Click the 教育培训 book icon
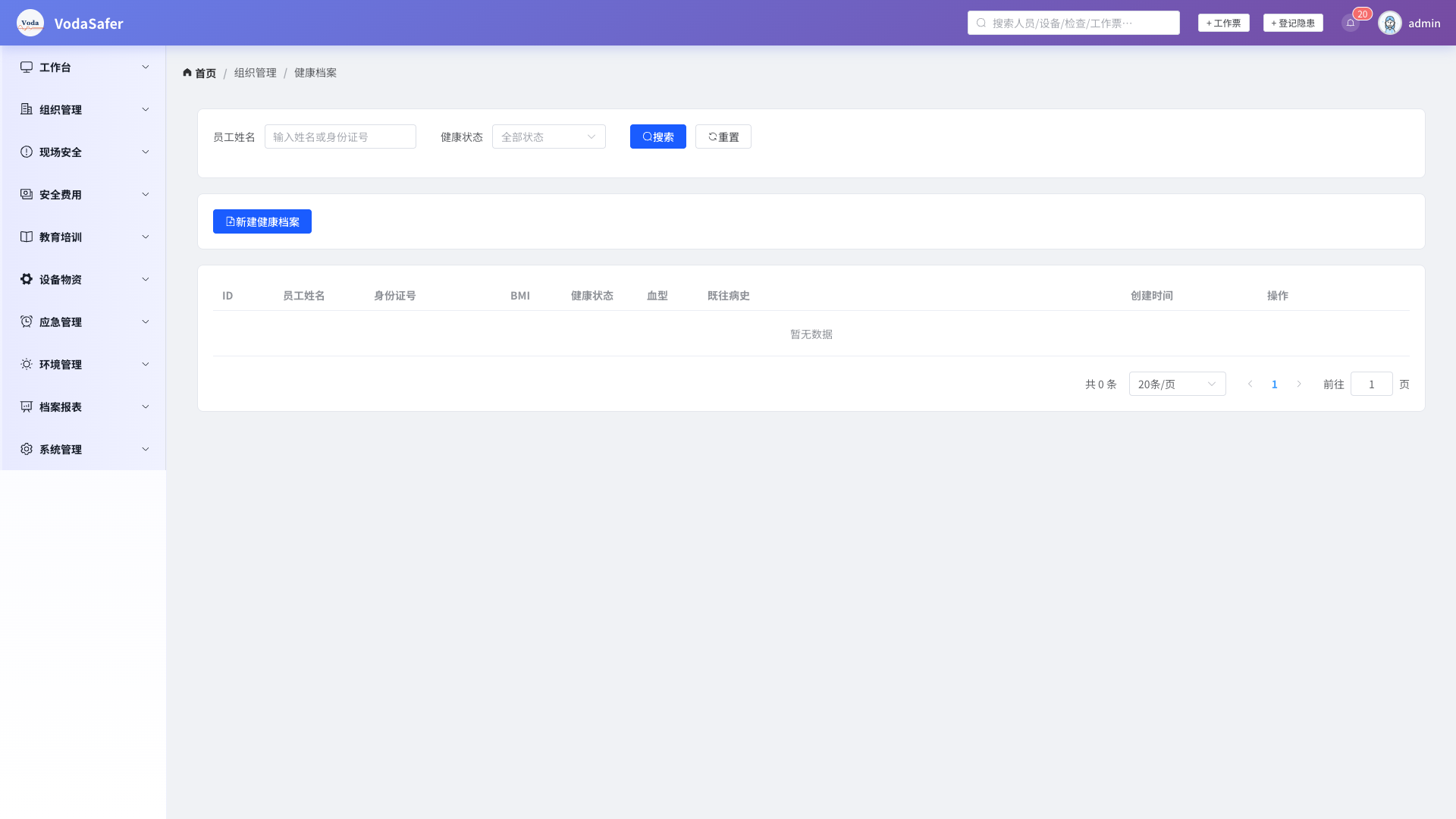Screen dimensions: 1456x819 pos(27,237)
